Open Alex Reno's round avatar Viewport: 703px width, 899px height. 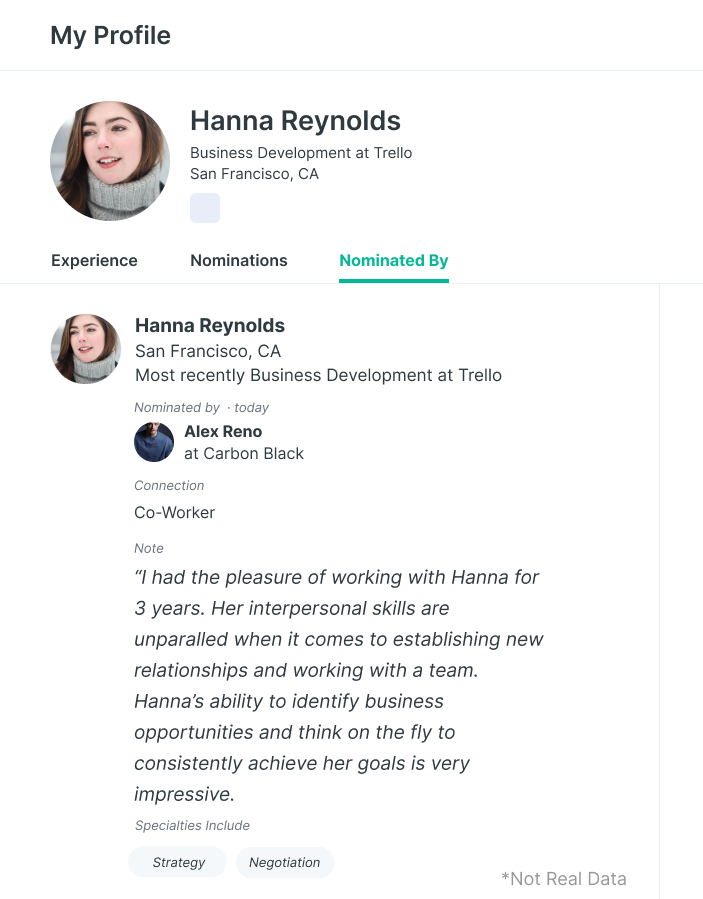[154, 442]
